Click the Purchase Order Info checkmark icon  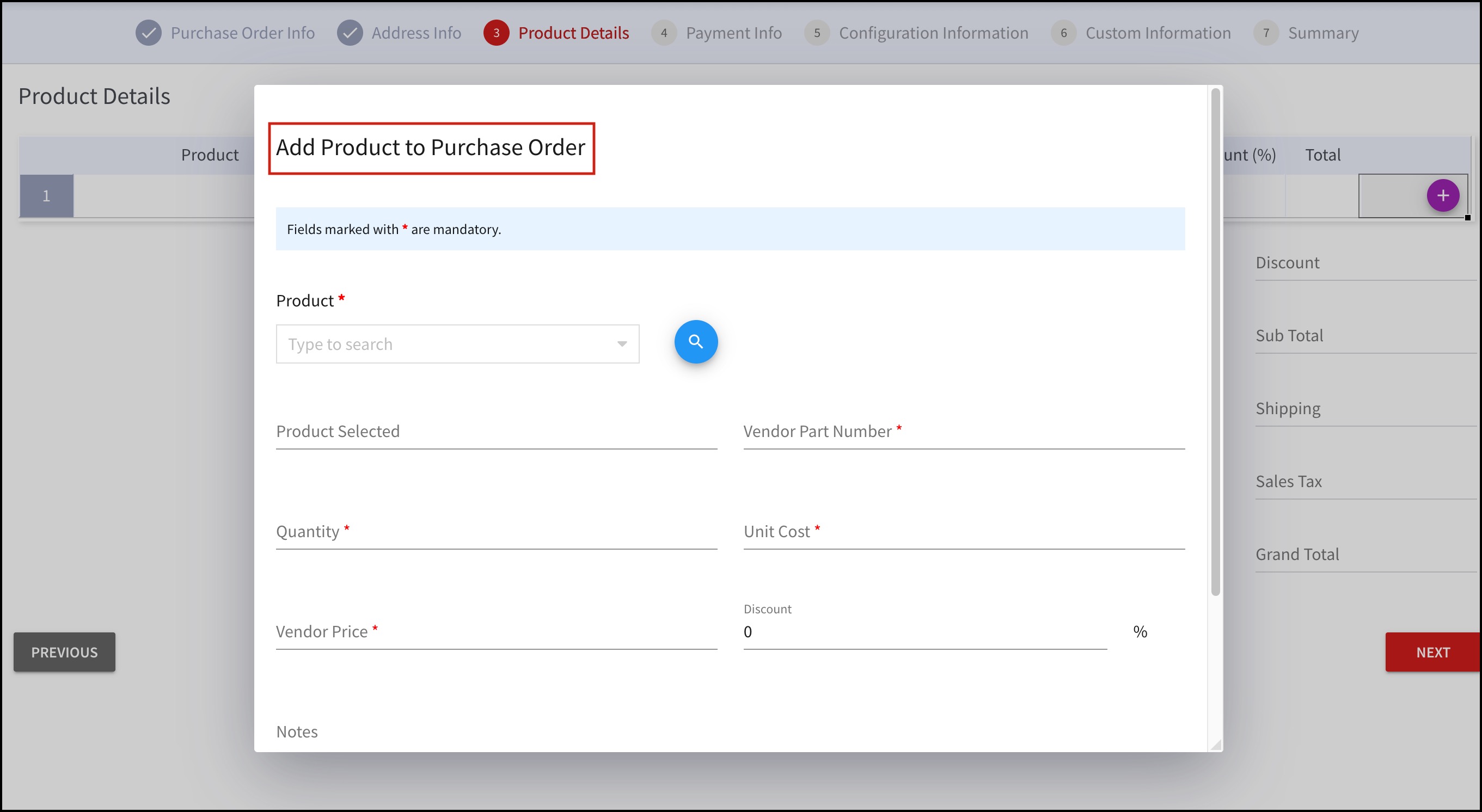pyautogui.click(x=149, y=33)
